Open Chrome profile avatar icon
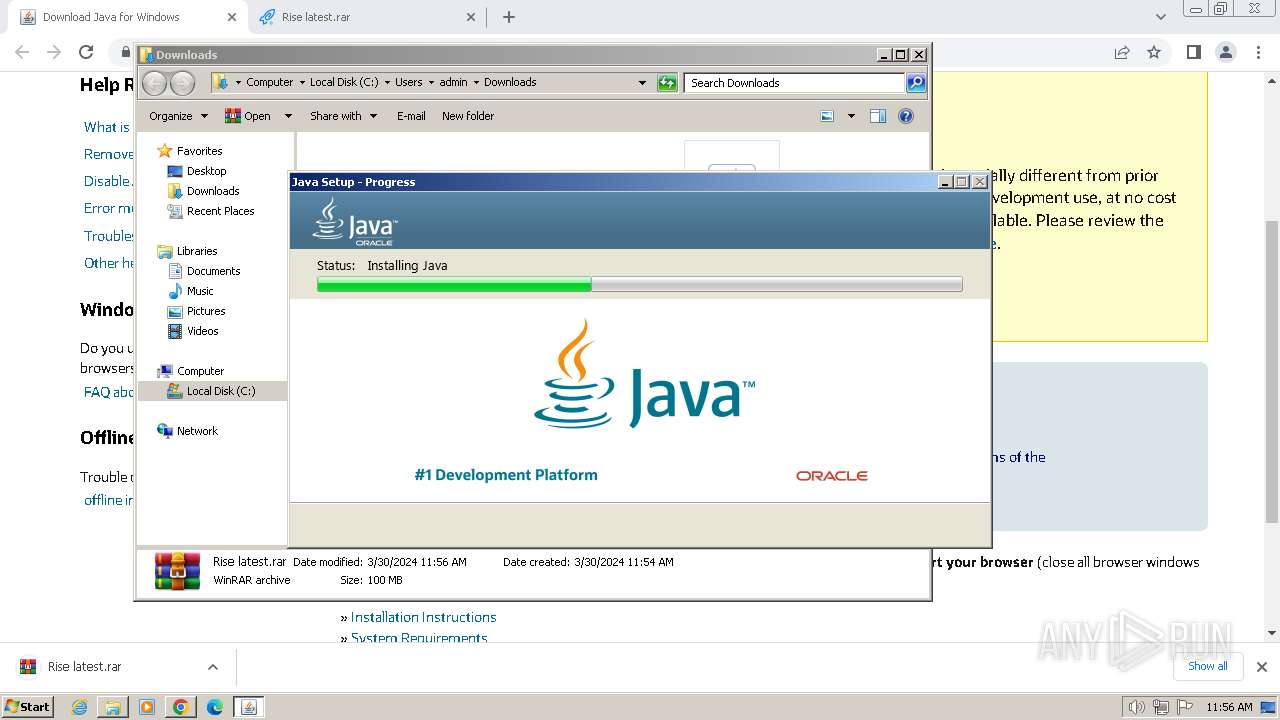This screenshot has height=720, width=1280. click(x=1225, y=52)
